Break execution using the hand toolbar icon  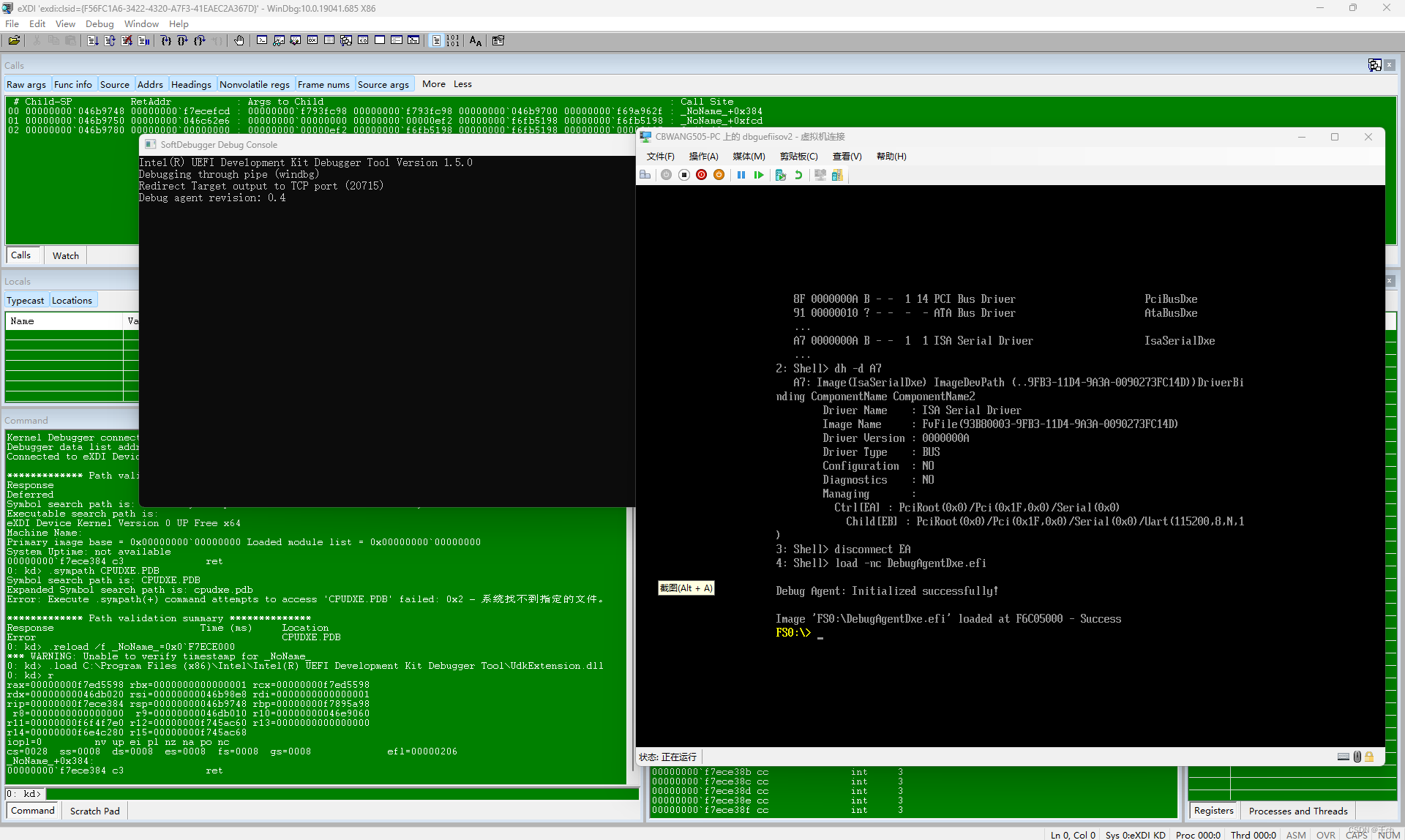pos(239,40)
